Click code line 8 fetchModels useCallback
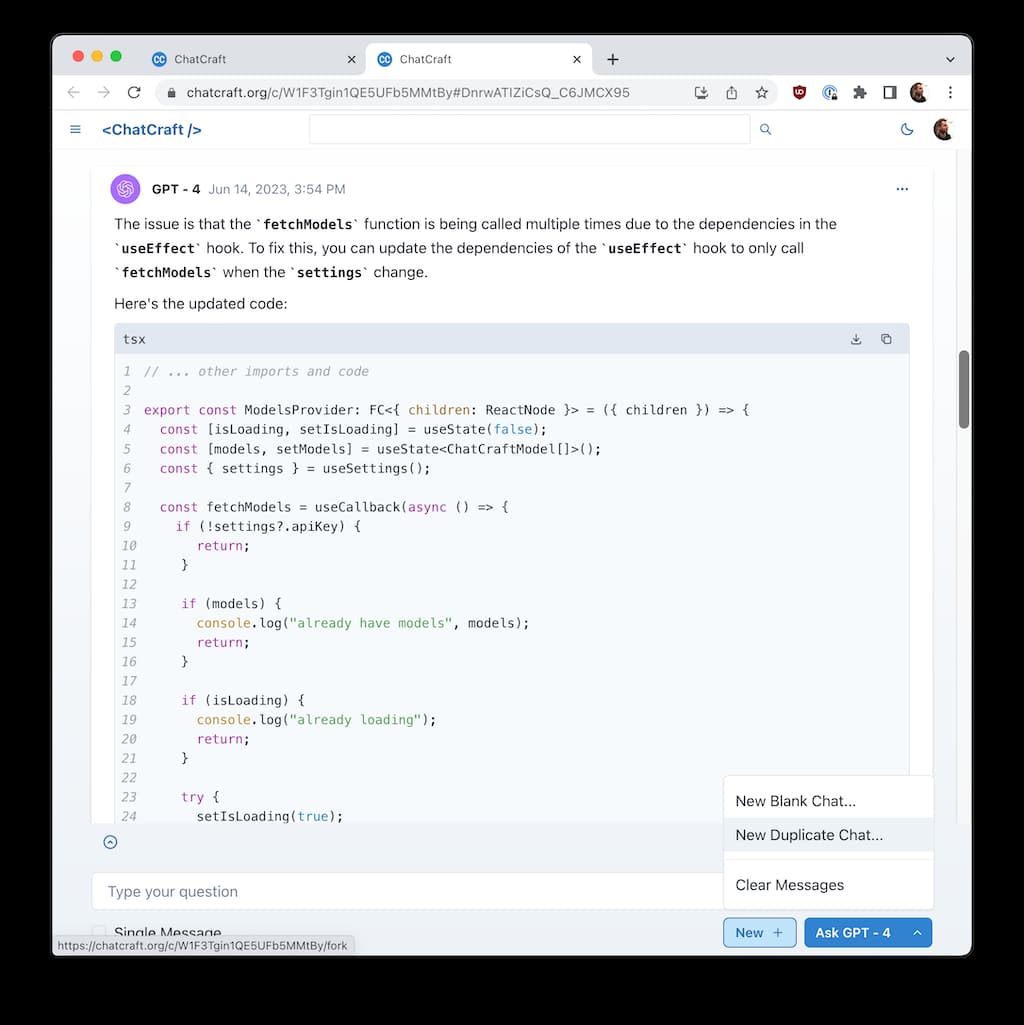 [x=334, y=507]
